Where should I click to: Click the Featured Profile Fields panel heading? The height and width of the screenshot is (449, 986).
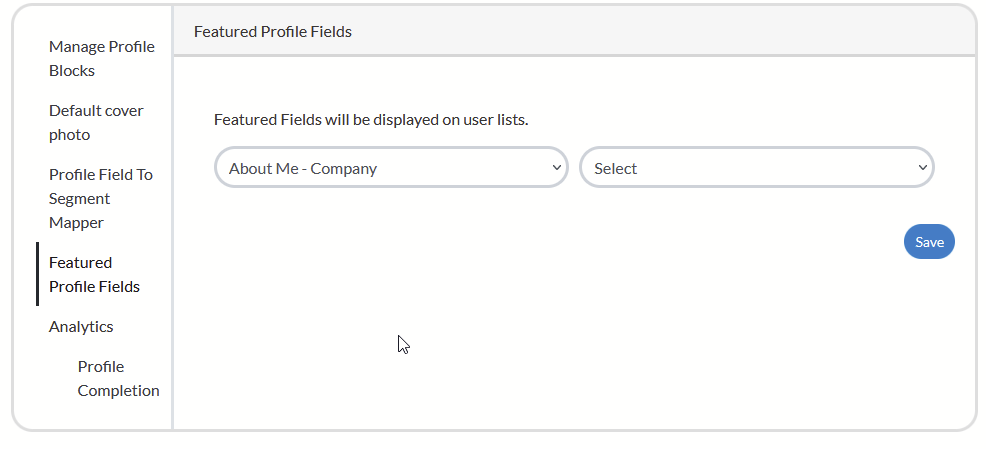pos(273,31)
